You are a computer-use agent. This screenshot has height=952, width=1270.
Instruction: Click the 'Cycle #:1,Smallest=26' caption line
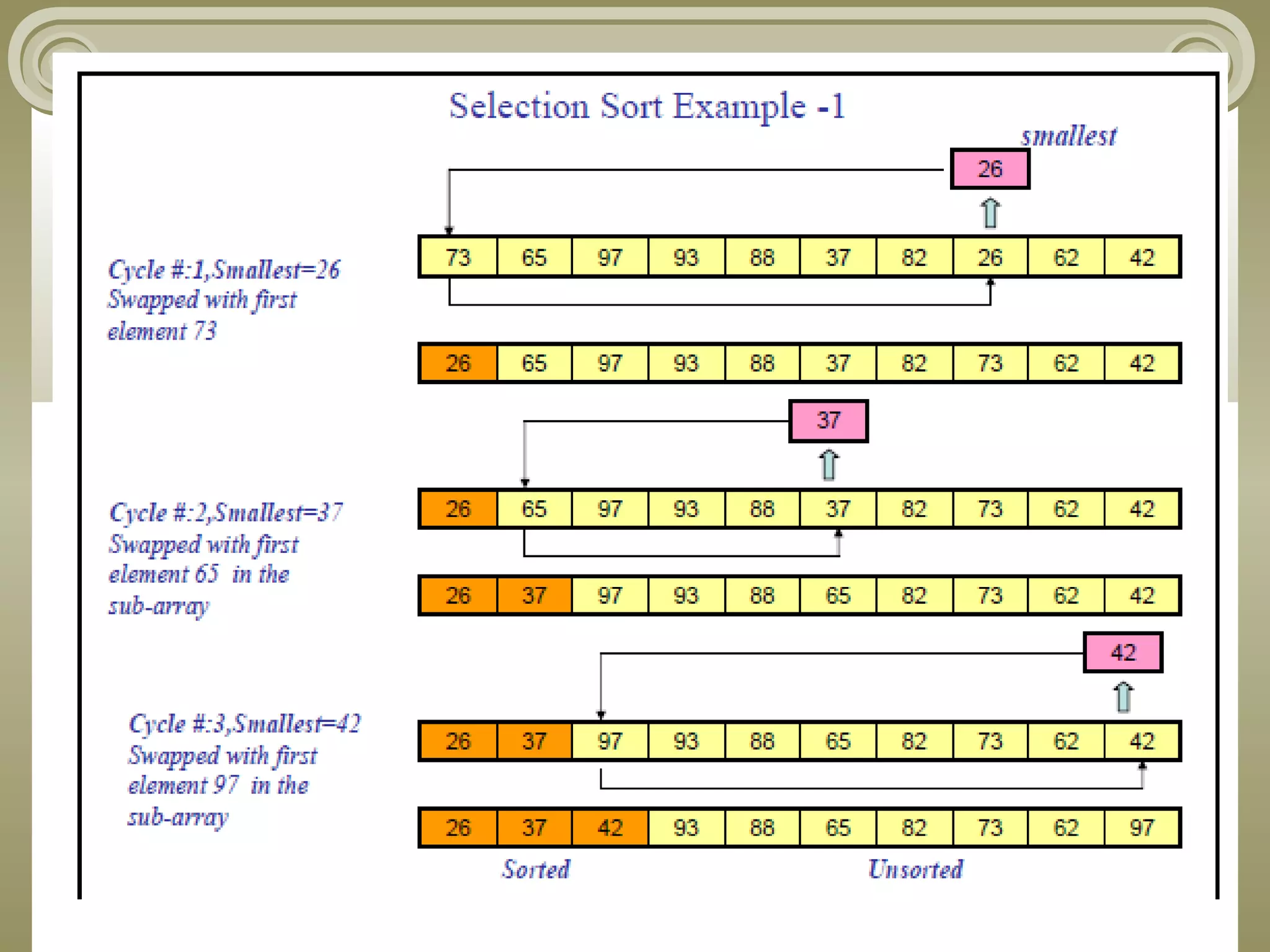point(224,270)
